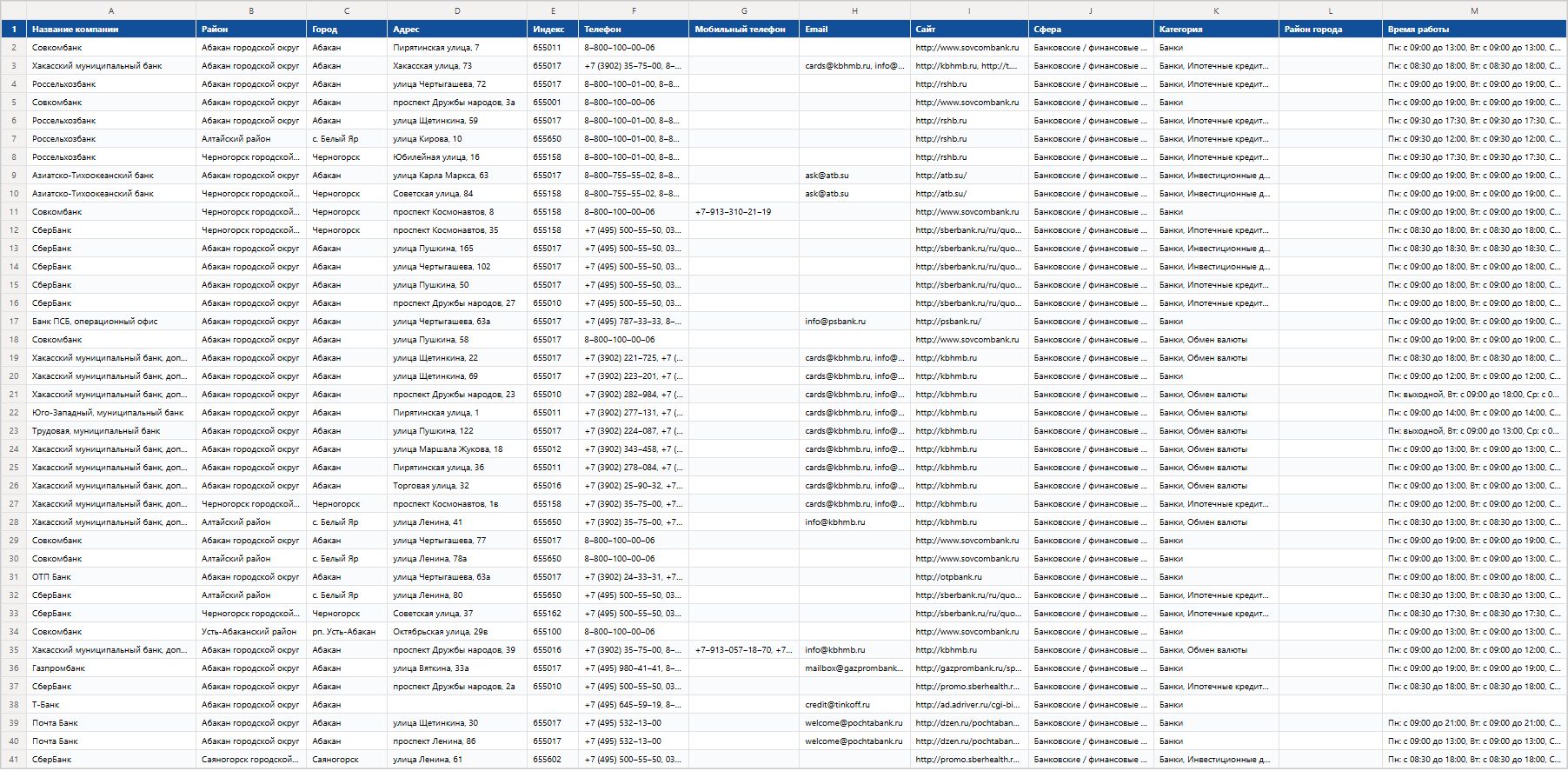
Task: Select the site cell "http://psbank.ru/"
Action: (969, 322)
